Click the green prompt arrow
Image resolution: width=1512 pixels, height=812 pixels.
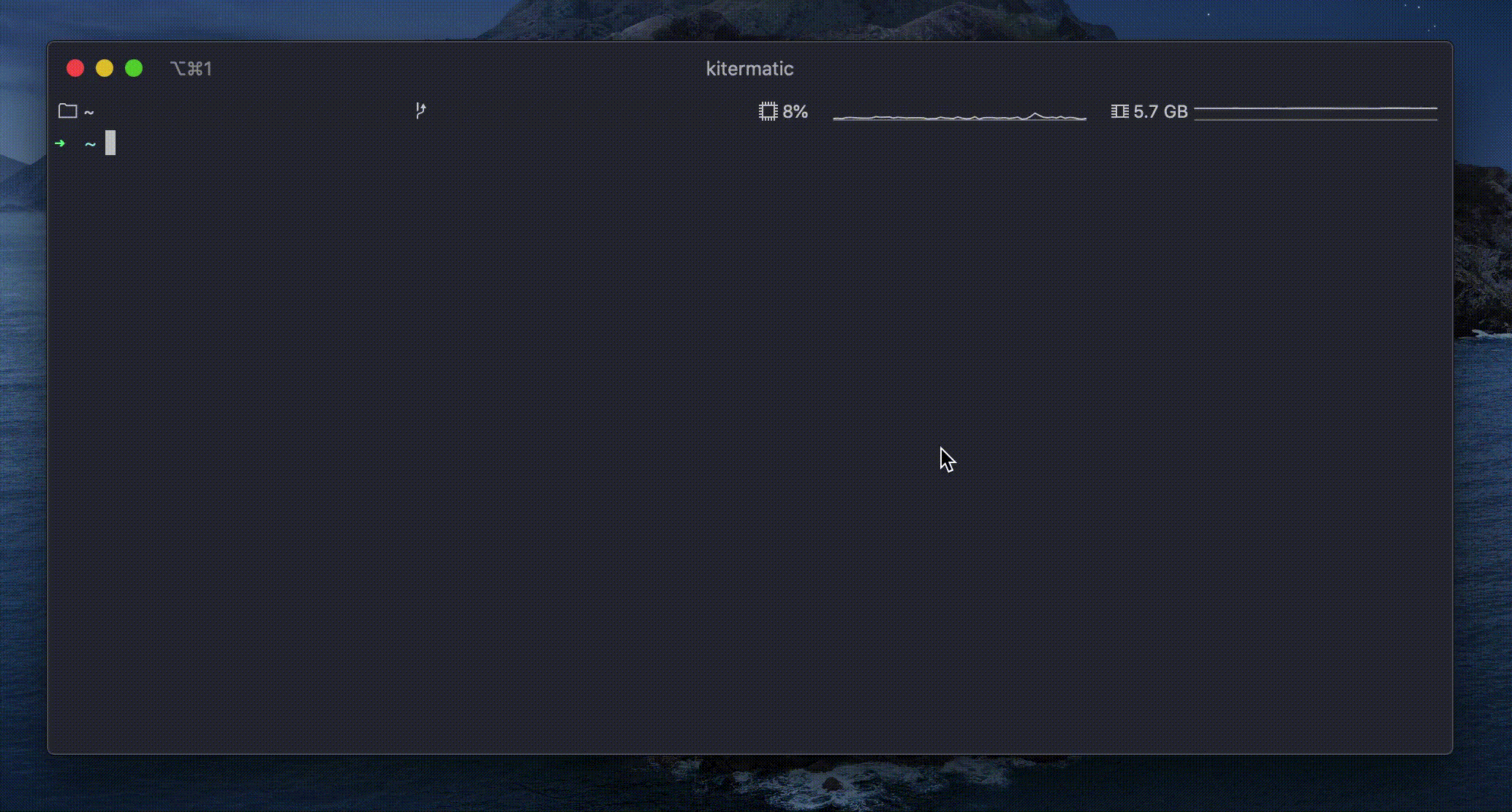pyautogui.click(x=60, y=143)
